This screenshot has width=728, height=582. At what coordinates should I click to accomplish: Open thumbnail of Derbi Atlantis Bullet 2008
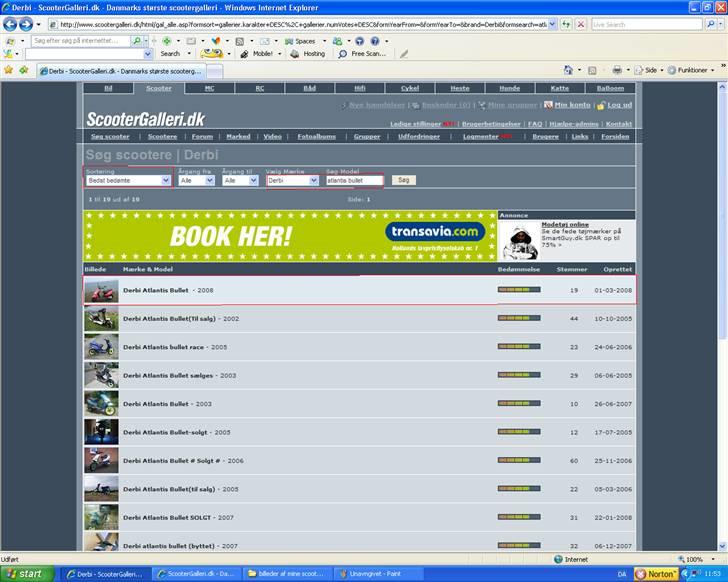(x=101, y=291)
